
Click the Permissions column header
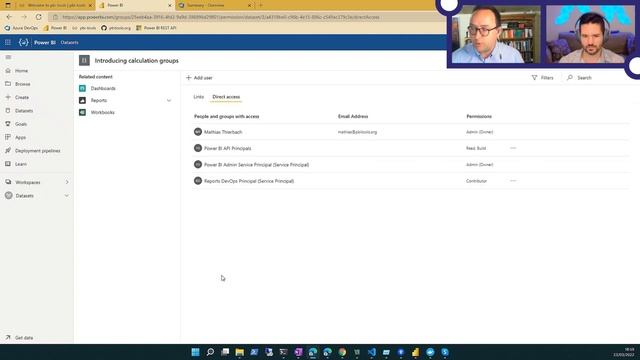coord(479,116)
